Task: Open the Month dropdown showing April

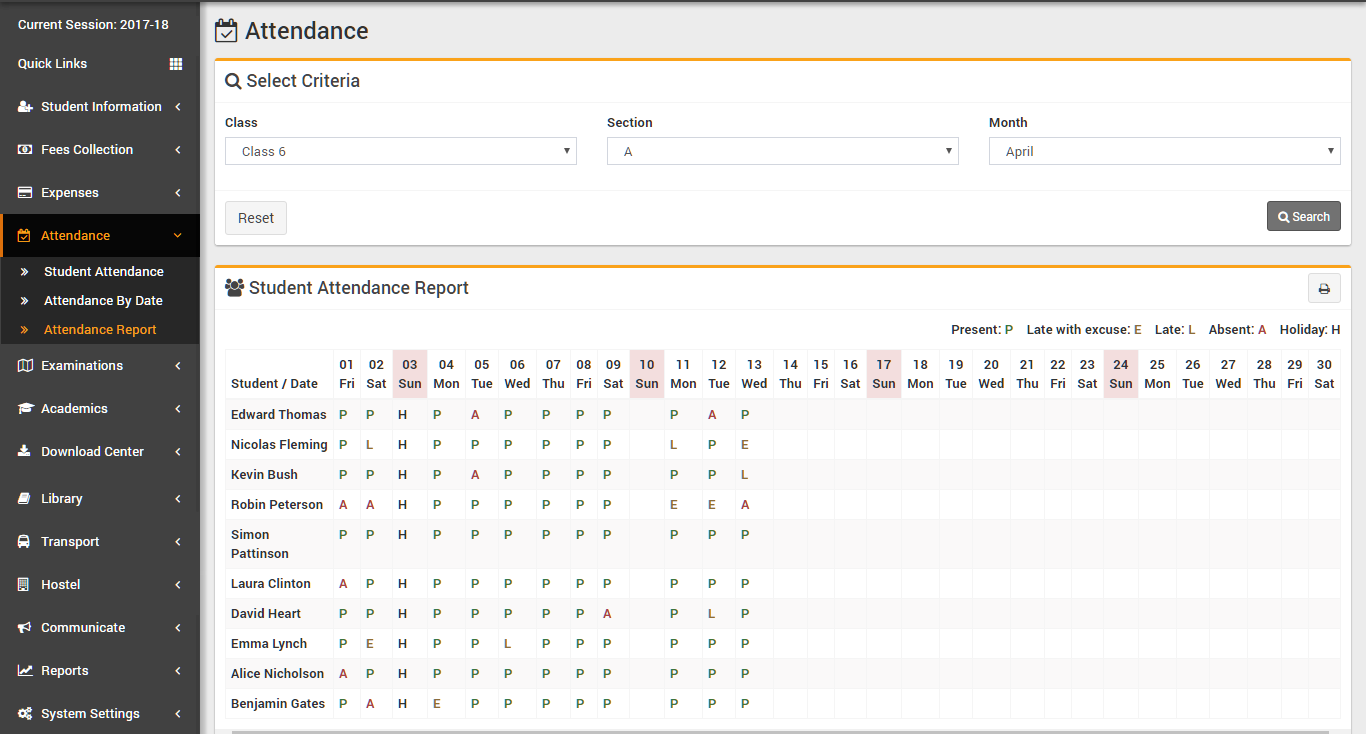Action: pyautogui.click(x=1164, y=151)
